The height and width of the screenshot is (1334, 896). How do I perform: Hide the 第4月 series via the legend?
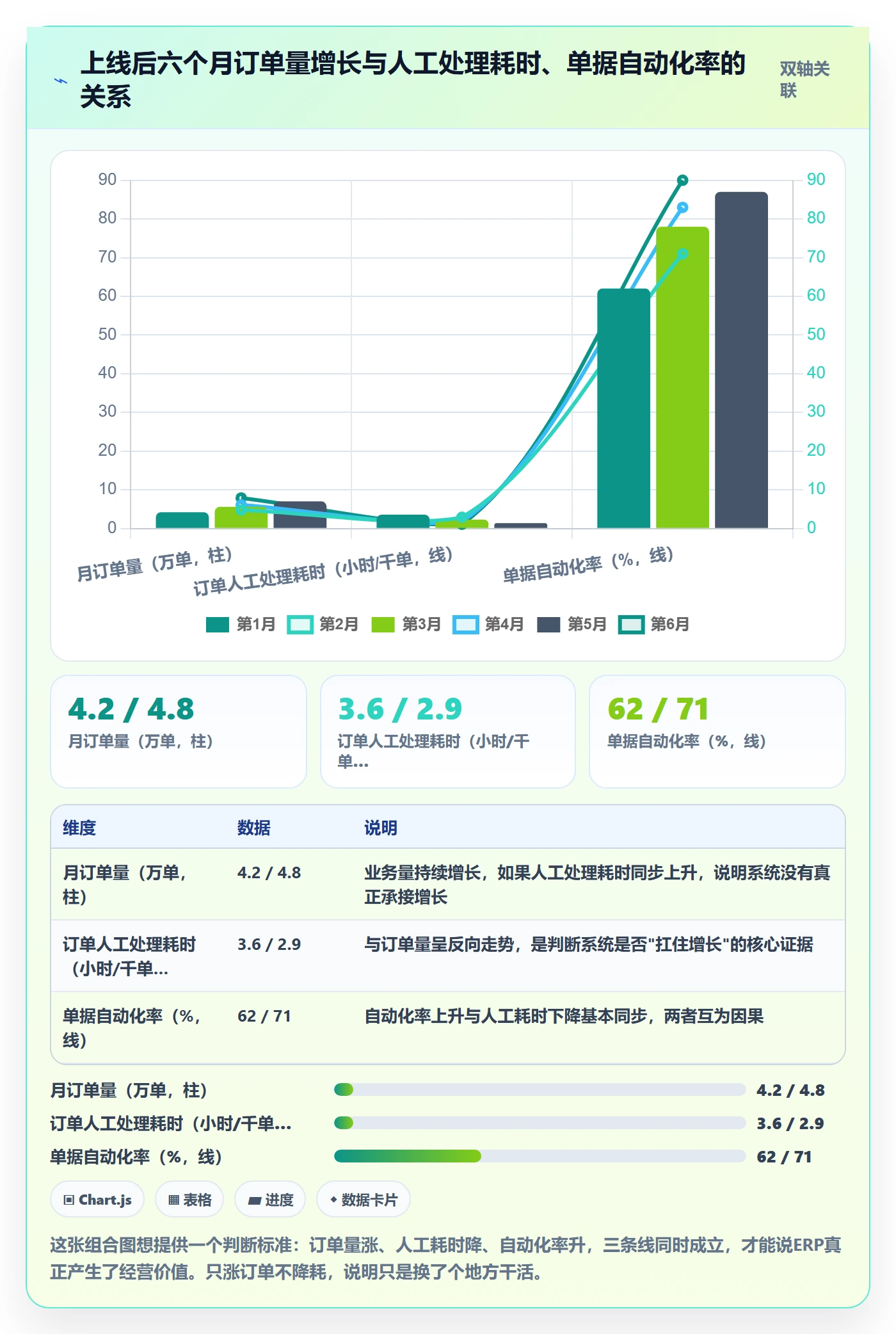[488, 624]
